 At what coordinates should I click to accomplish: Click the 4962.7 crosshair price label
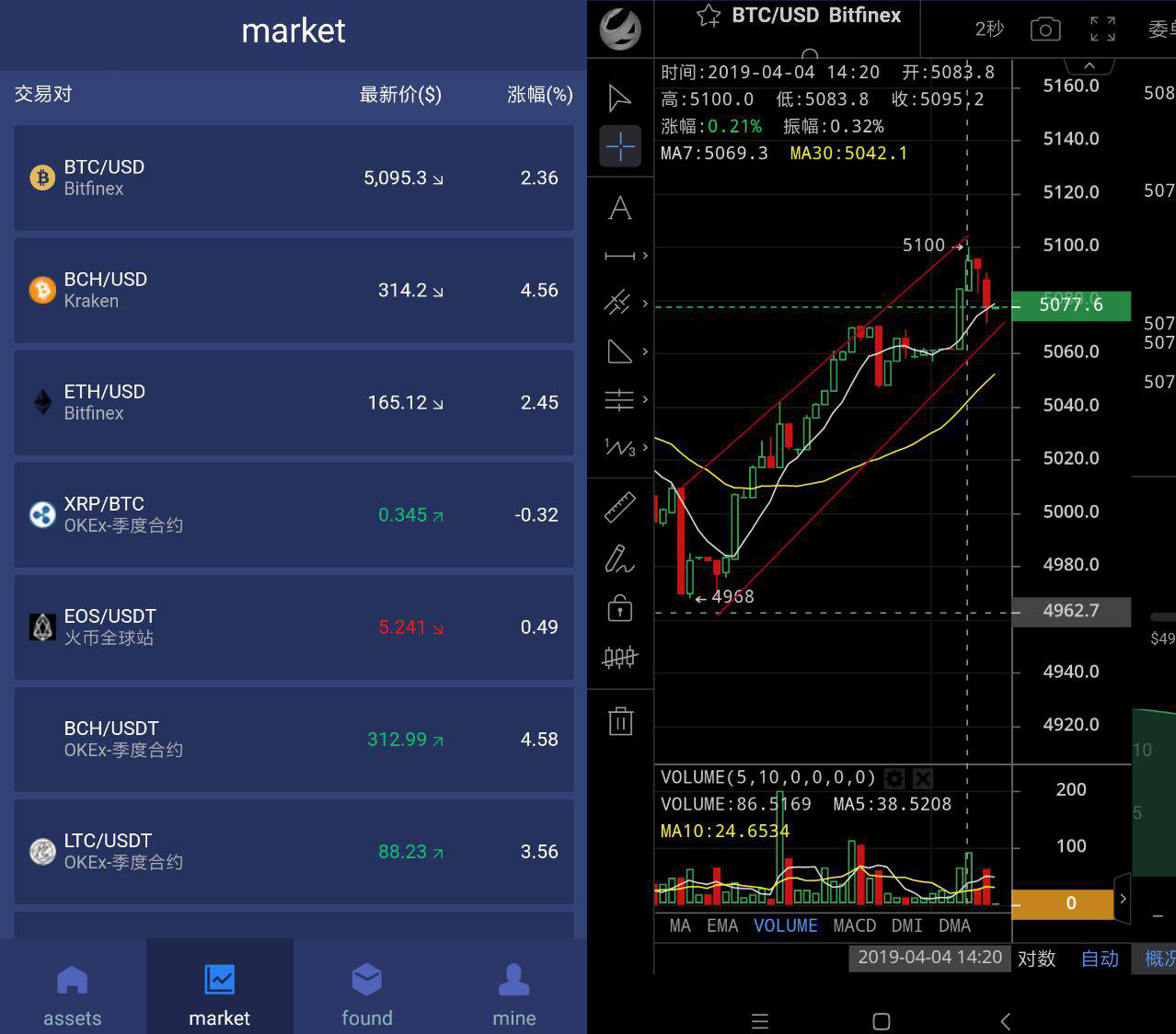(x=1071, y=611)
